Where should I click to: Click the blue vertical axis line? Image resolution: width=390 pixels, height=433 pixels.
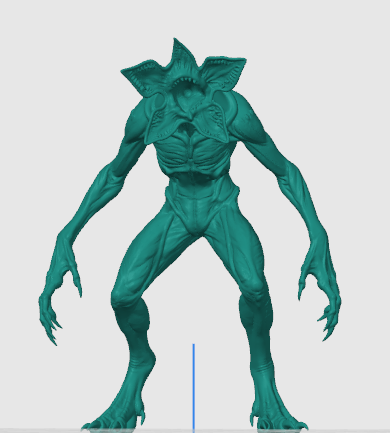[x=194, y=387]
